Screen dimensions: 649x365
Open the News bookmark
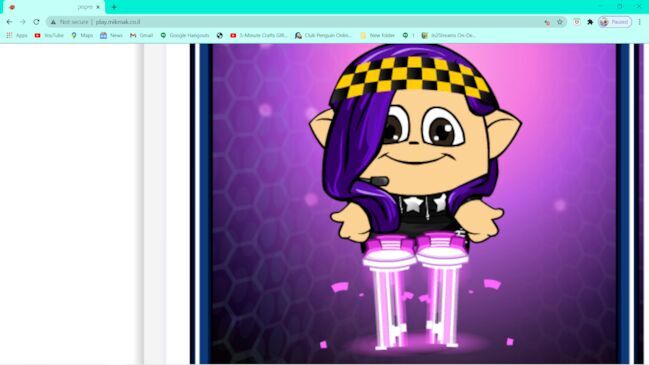[111, 36]
